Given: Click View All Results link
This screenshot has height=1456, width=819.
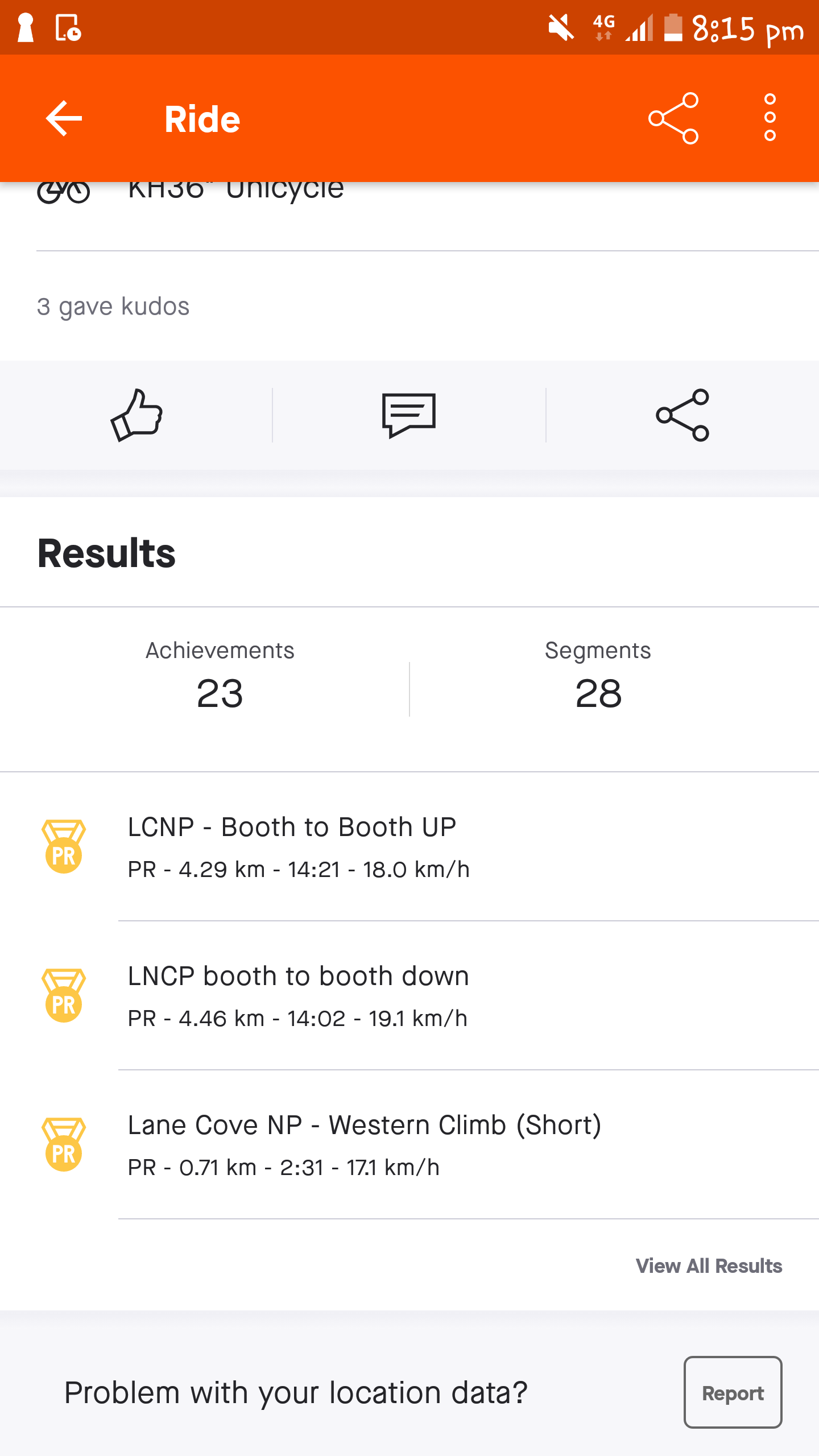Looking at the screenshot, I should 709,1266.
